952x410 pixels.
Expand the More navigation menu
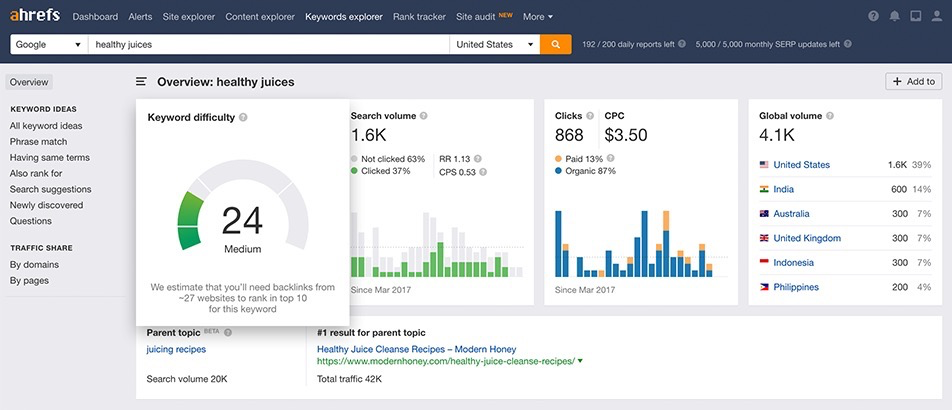(x=538, y=17)
